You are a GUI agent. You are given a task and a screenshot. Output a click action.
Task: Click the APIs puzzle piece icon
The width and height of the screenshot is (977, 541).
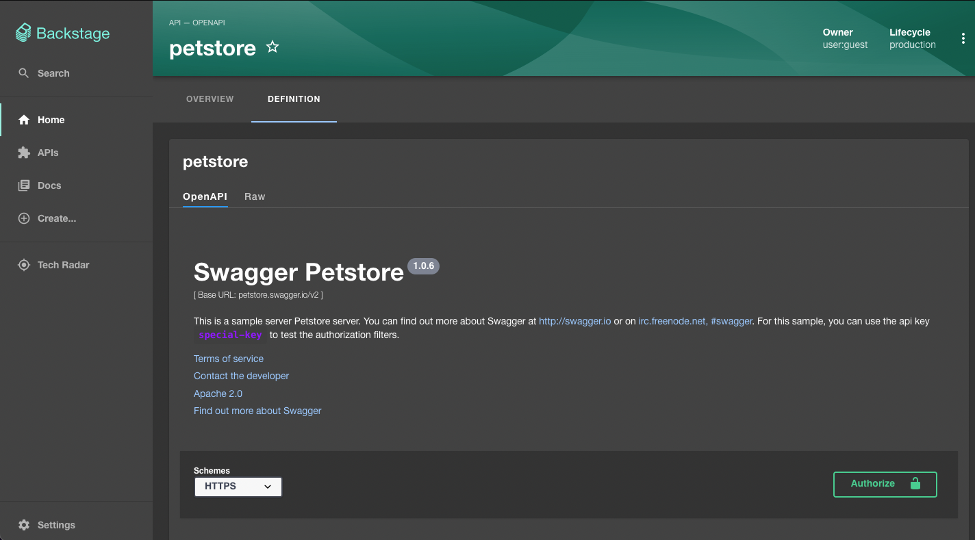(x=24, y=153)
